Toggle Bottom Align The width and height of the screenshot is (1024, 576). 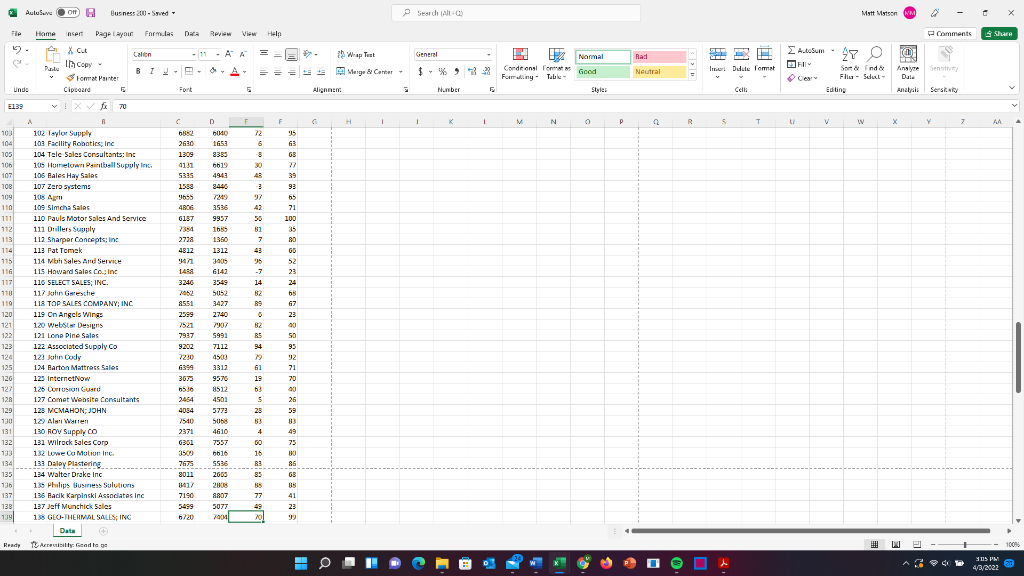[x=291, y=54]
